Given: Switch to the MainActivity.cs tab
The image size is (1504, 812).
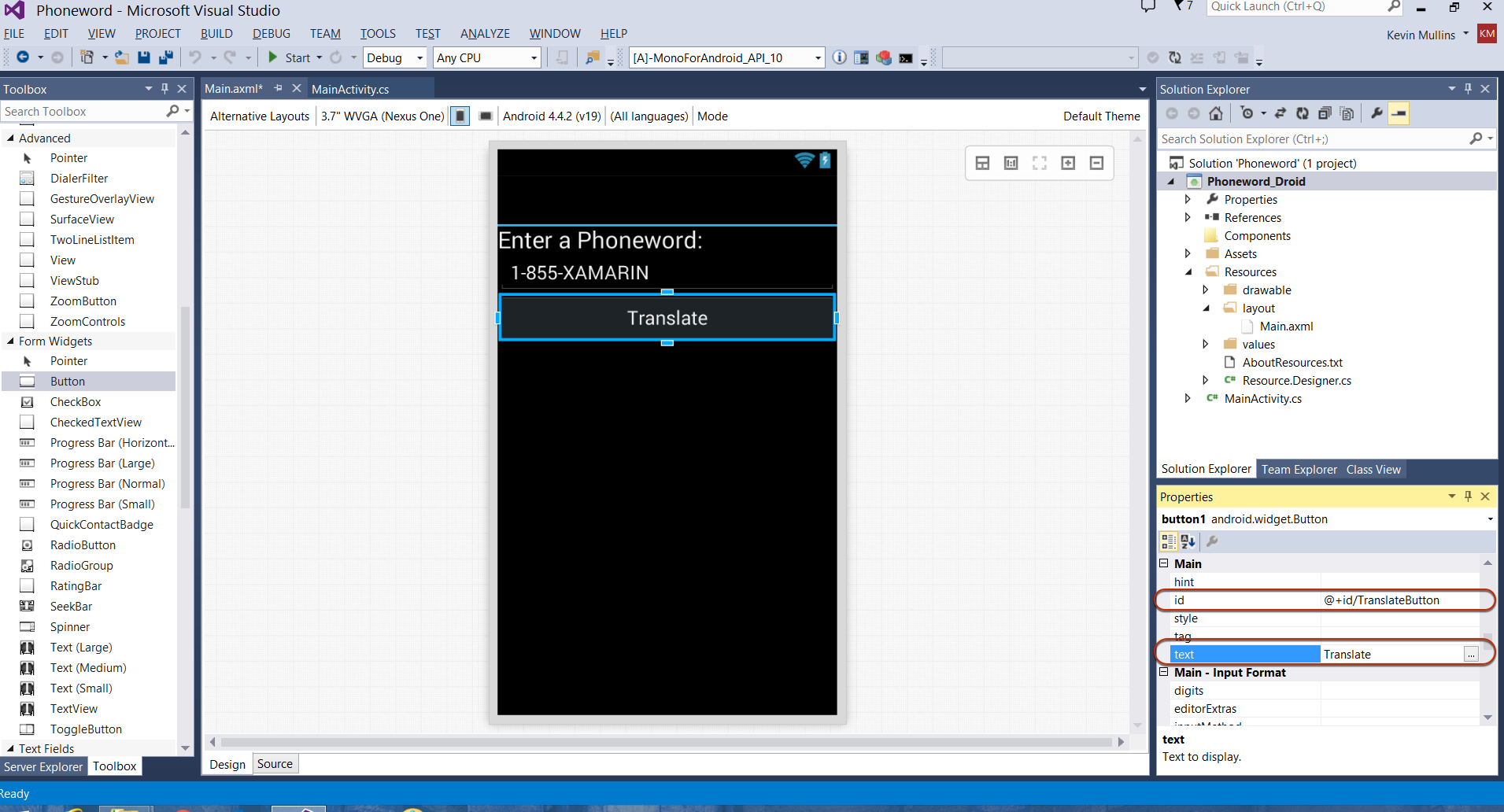Looking at the screenshot, I should pyautogui.click(x=350, y=90).
